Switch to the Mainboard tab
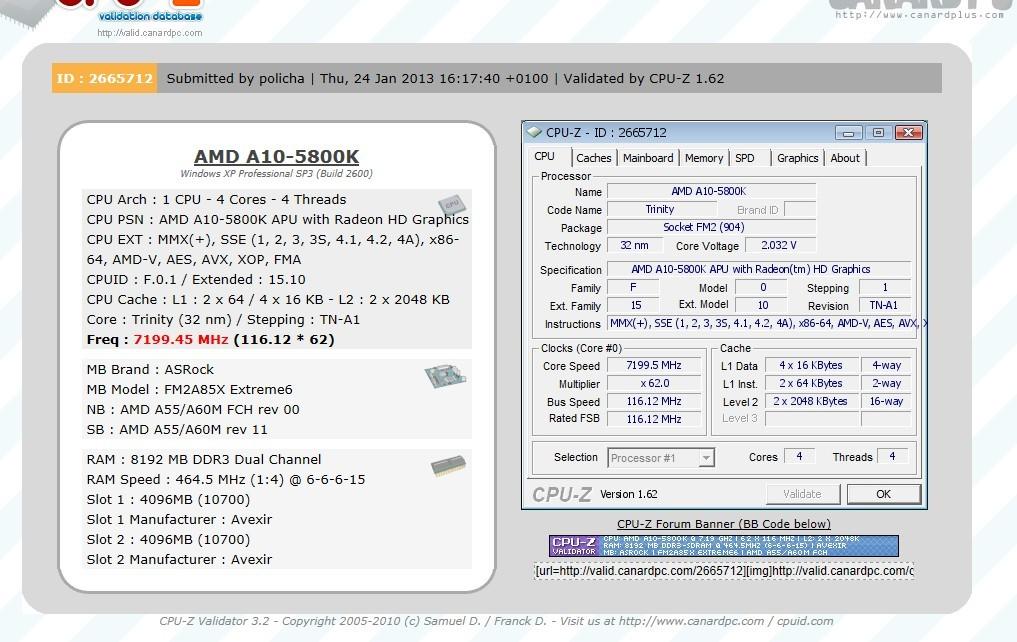This screenshot has width=1017, height=642. coord(648,158)
